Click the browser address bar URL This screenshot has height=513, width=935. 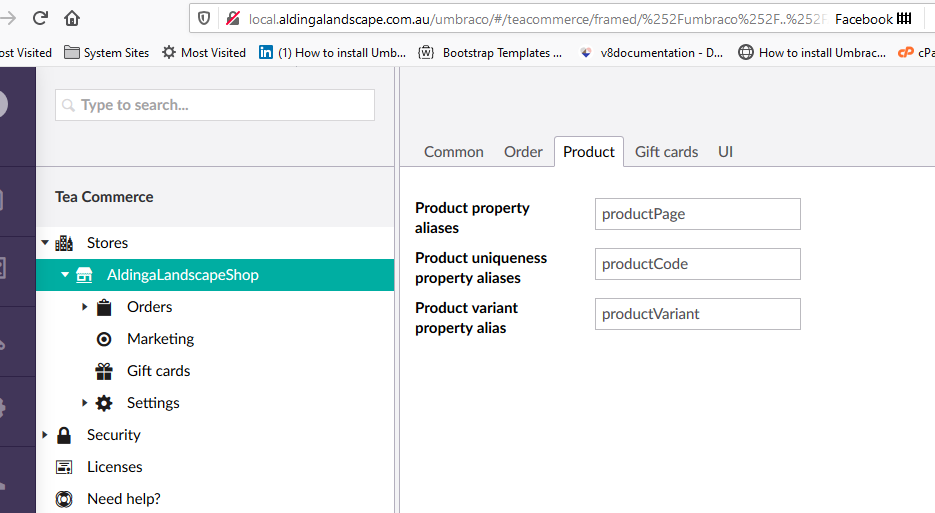pos(537,19)
